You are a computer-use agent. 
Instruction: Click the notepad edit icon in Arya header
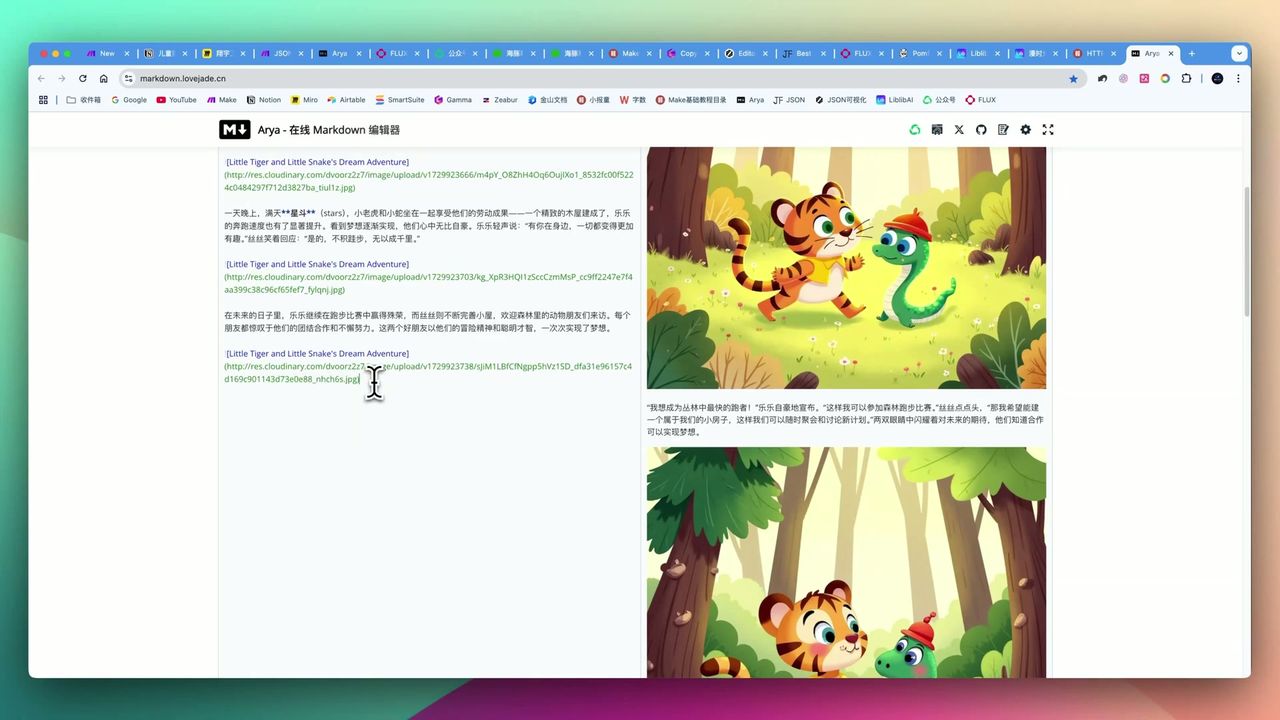point(1003,130)
